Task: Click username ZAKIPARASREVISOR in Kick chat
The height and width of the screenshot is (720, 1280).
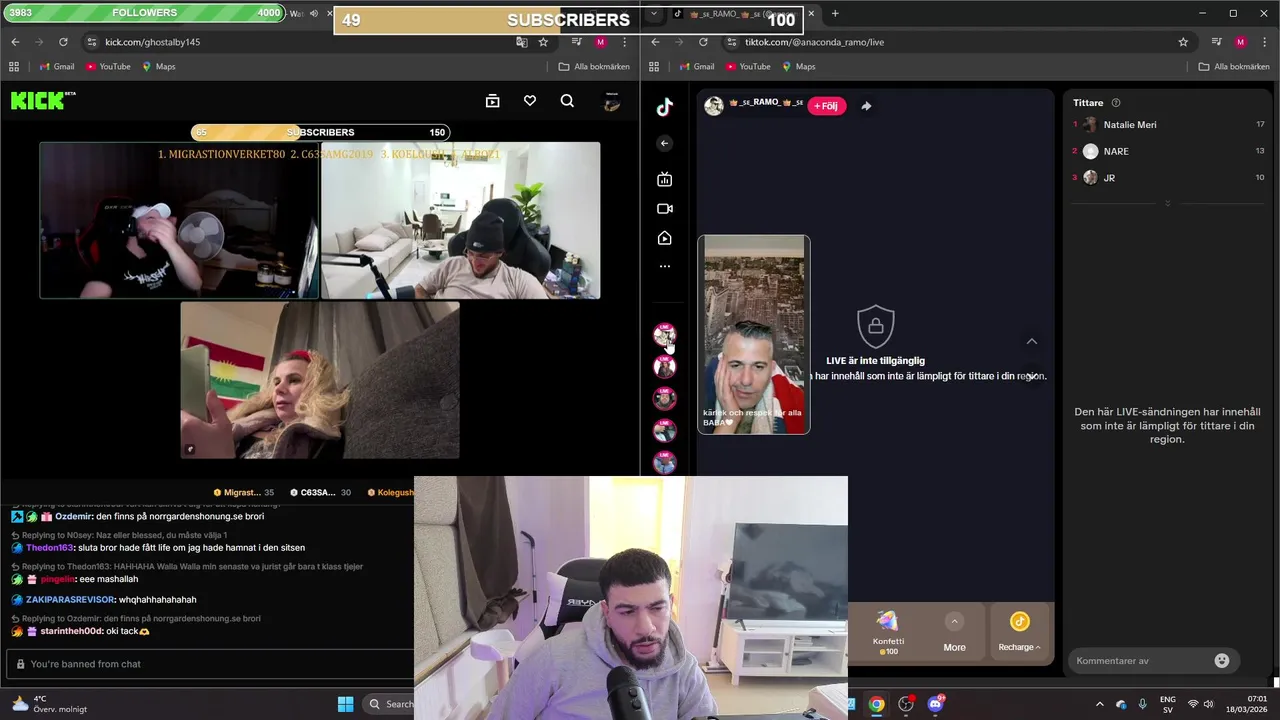Action: tap(70, 600)
